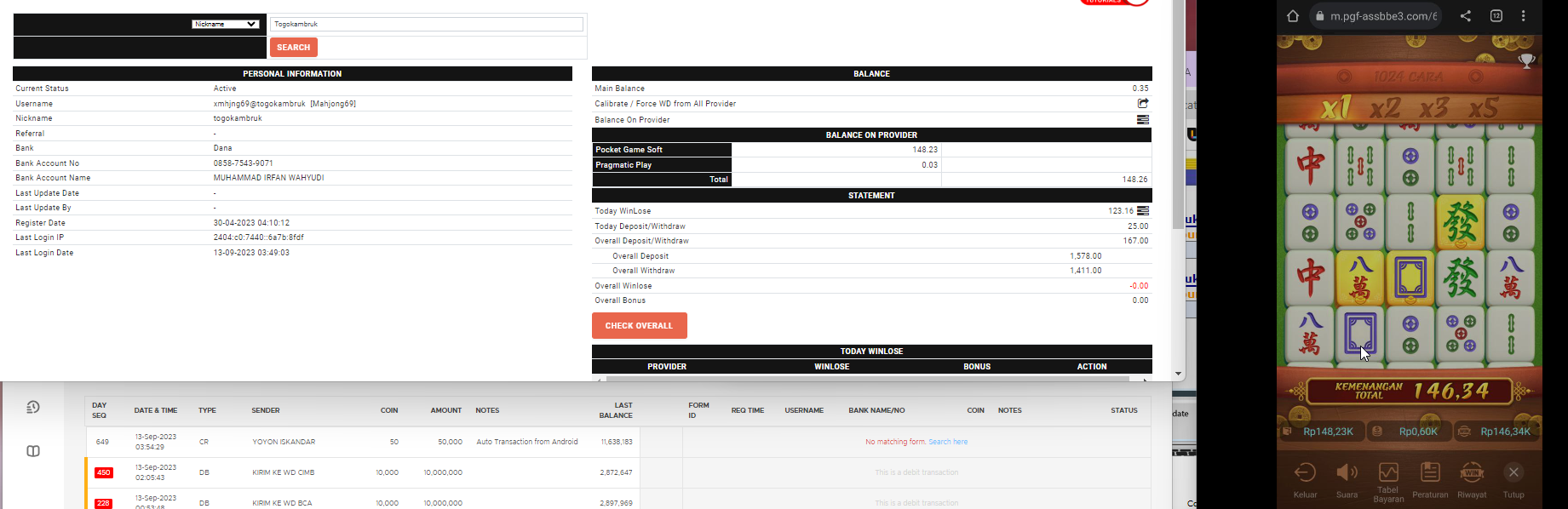The width and height of the screenshot is (1568, 509).
Task: Open Peraturan rules icon in game
Action: tap(1430, 480)
